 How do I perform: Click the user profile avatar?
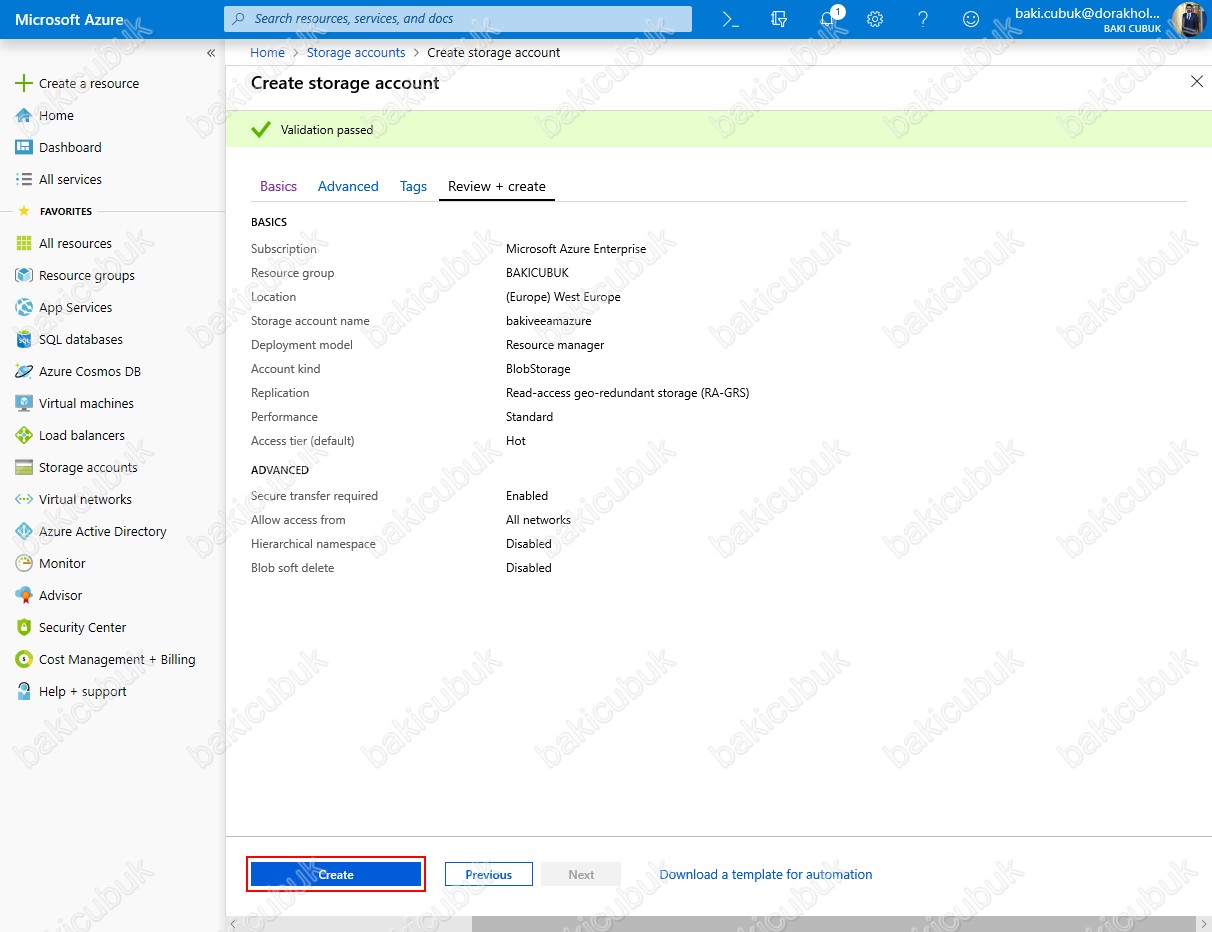1188,19
